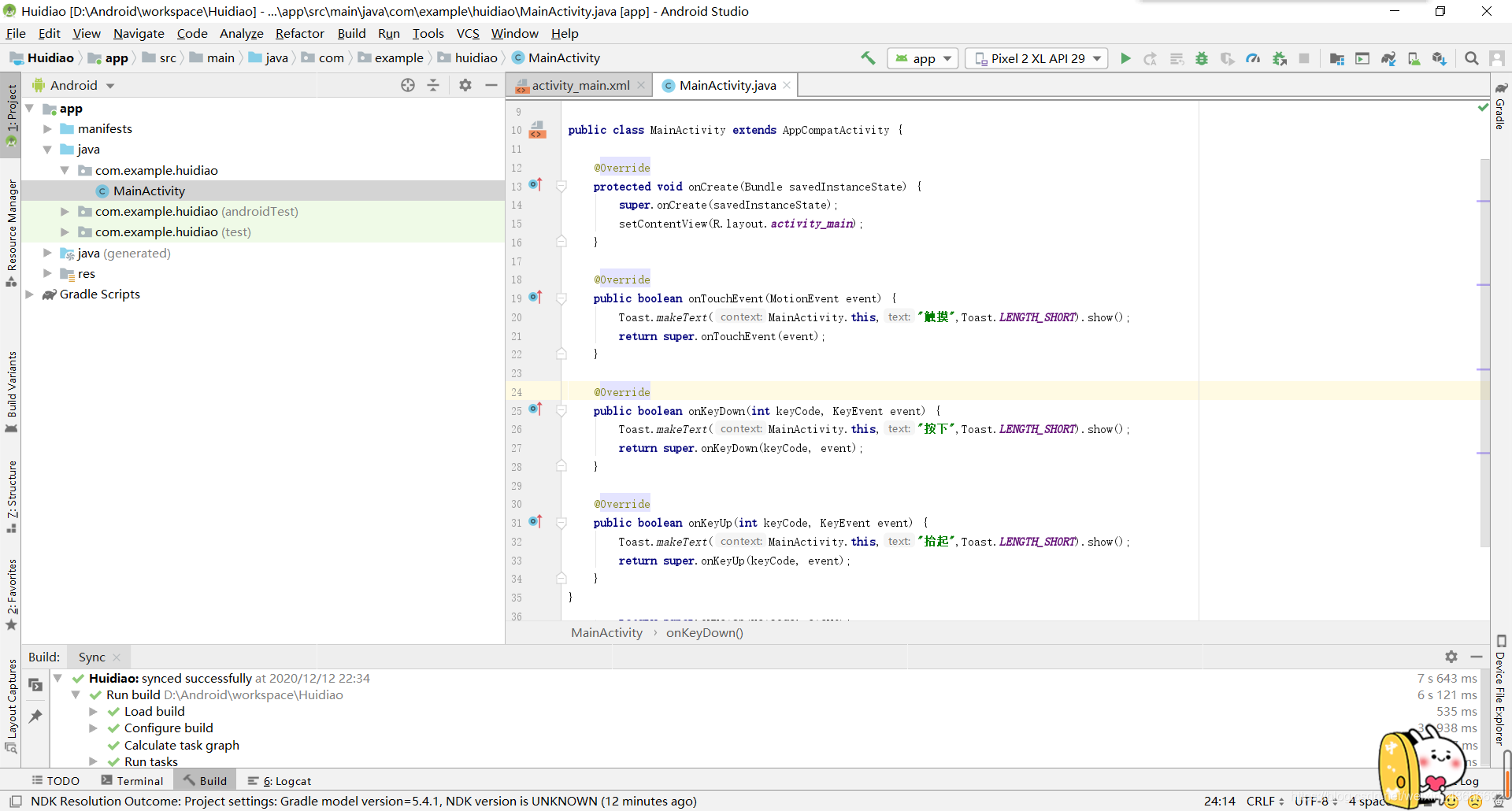Open the SDK Manager icon
This screenshot has height=811, width=1512.
pyautogui.click(x=1440, y=58)
